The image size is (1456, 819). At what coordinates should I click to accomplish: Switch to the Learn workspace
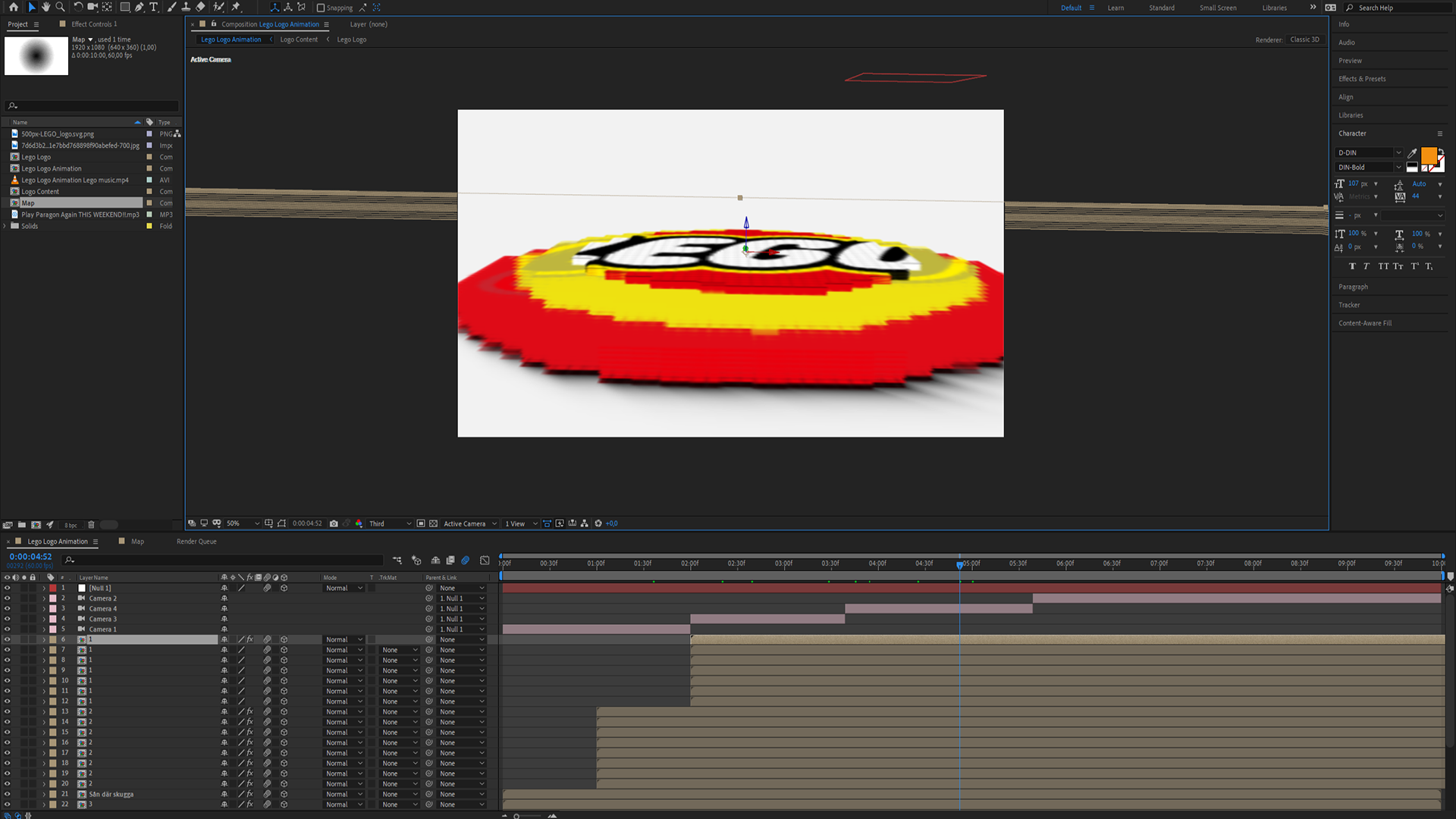(1116, 8)
